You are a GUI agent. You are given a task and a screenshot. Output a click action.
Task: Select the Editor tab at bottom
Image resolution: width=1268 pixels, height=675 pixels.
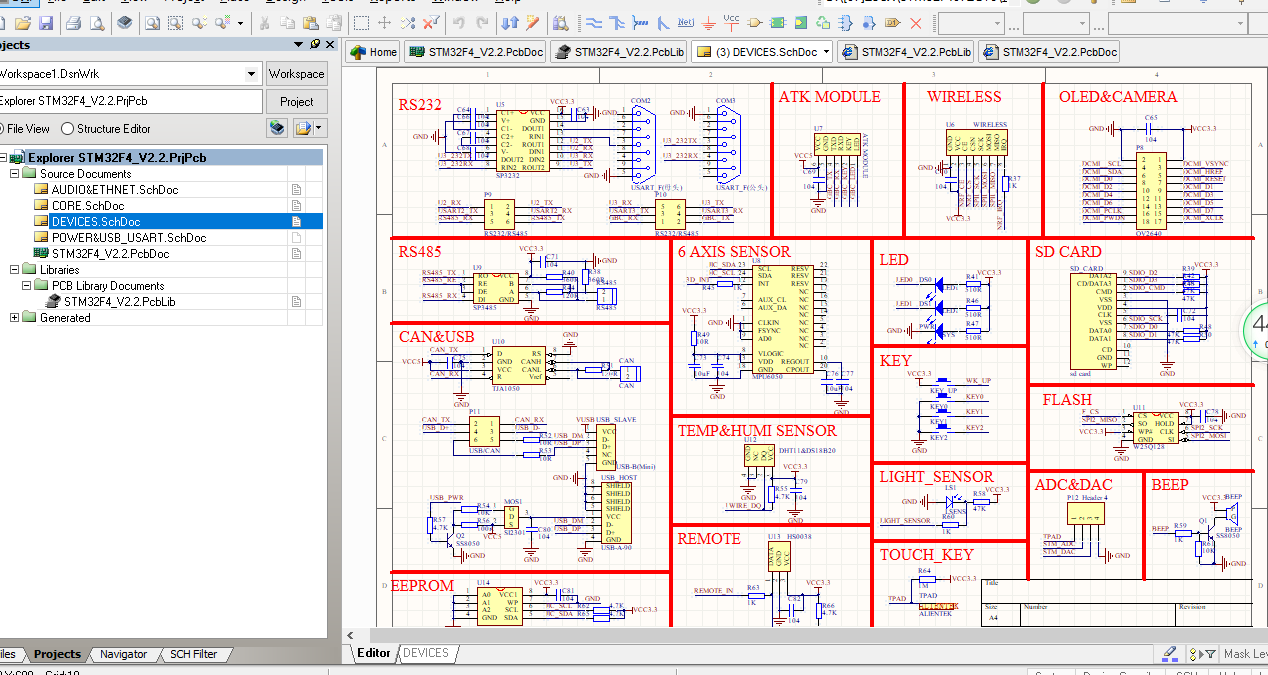pos(374,653)
